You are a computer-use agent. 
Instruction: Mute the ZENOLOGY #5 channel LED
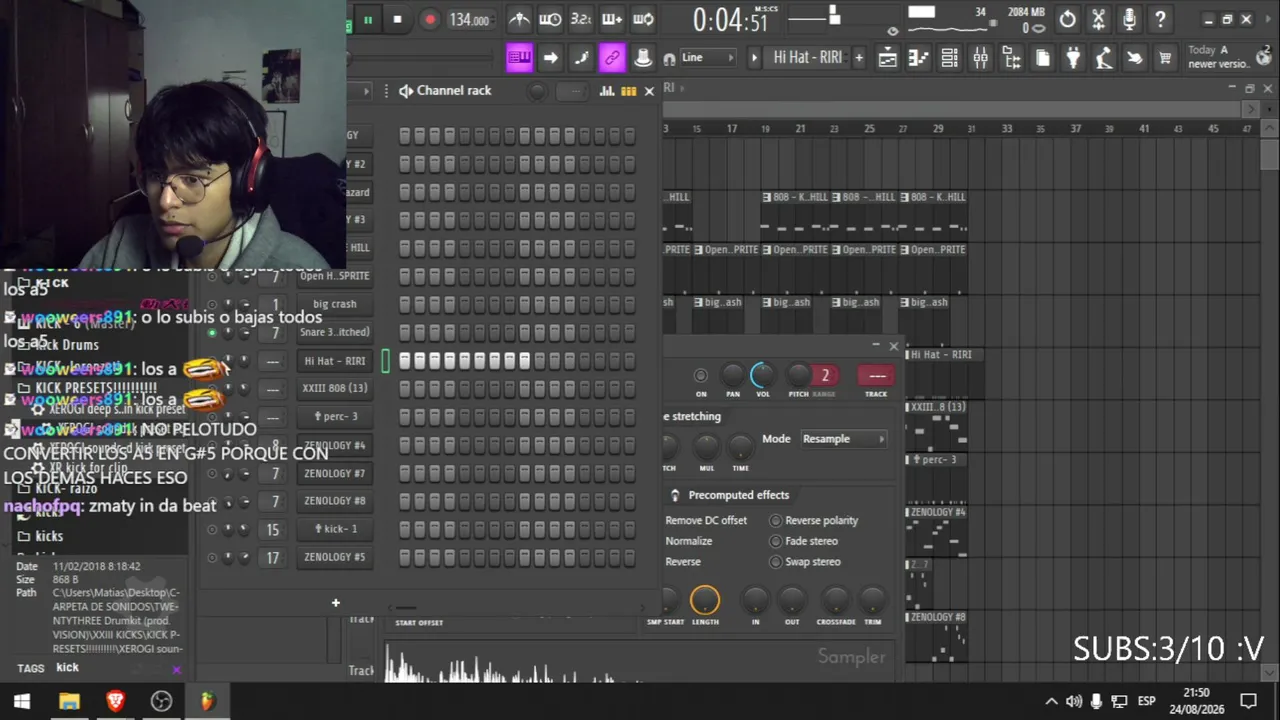point(212,557)
